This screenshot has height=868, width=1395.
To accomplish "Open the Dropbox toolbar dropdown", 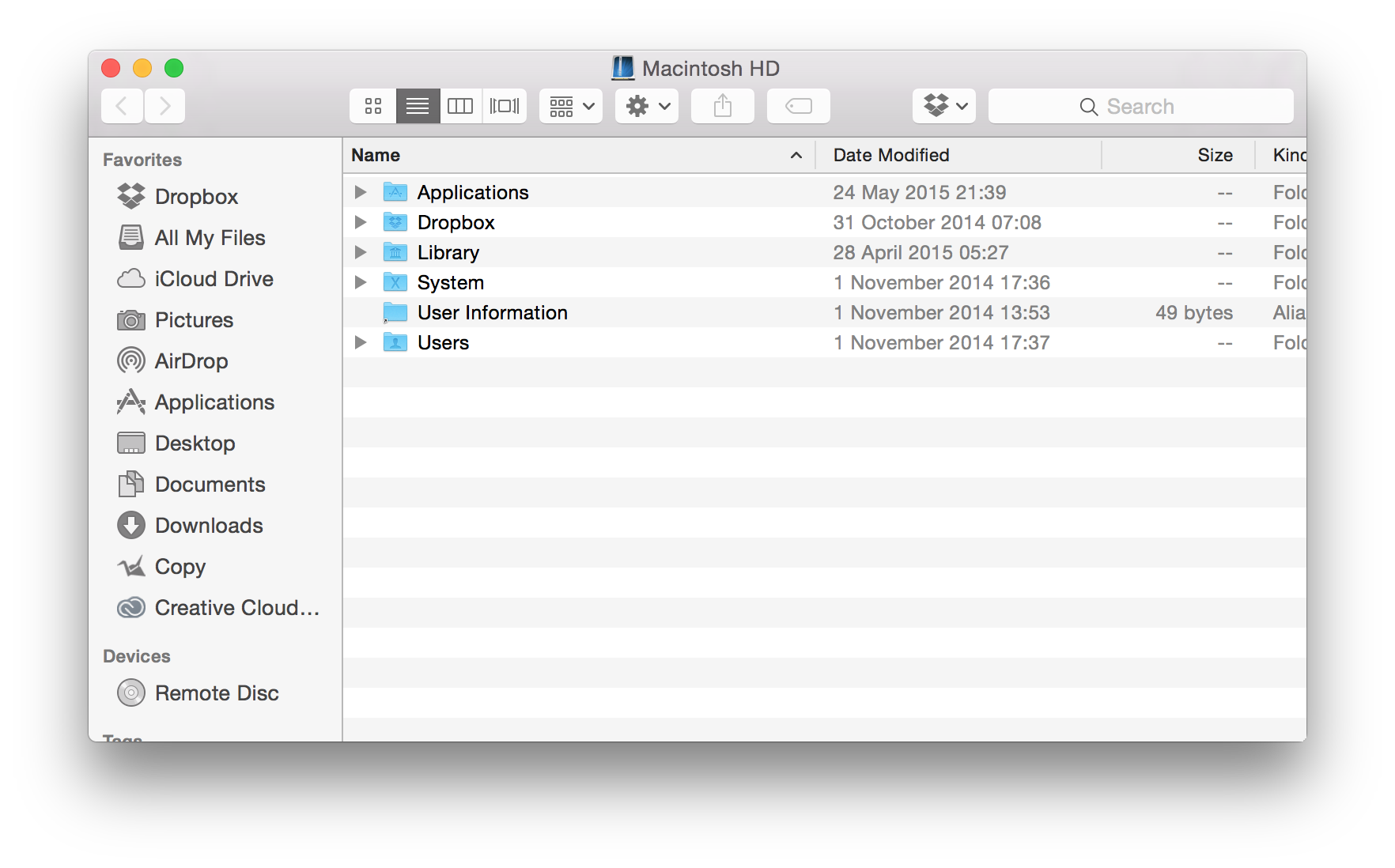I will point(944,106).
